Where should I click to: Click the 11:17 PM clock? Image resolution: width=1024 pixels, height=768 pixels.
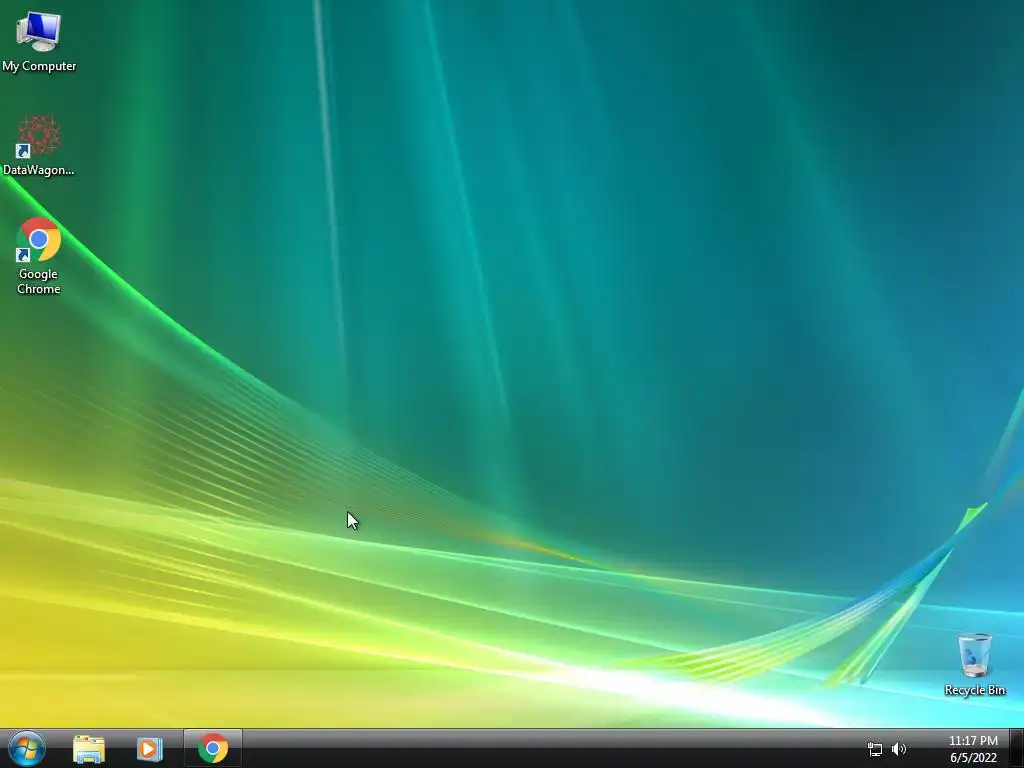(973, 741)
